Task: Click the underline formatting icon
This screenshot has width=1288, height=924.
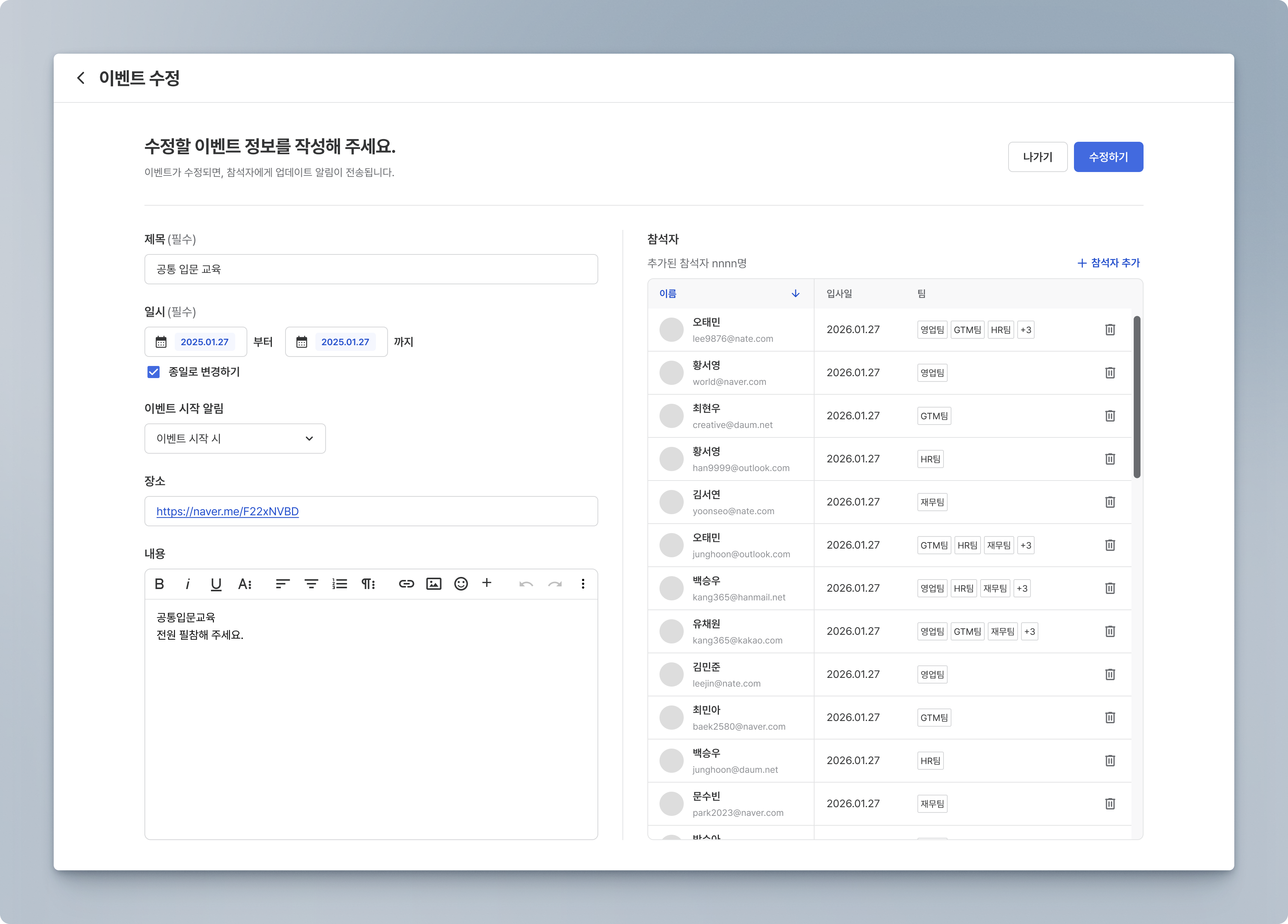Action: point(216,584)
